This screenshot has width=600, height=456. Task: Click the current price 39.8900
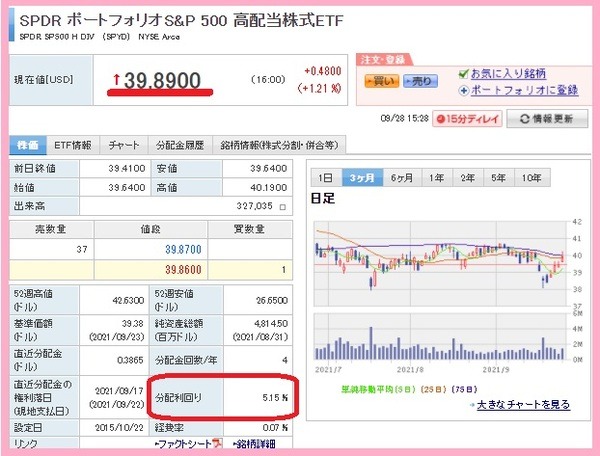click(x=162, y=80)
